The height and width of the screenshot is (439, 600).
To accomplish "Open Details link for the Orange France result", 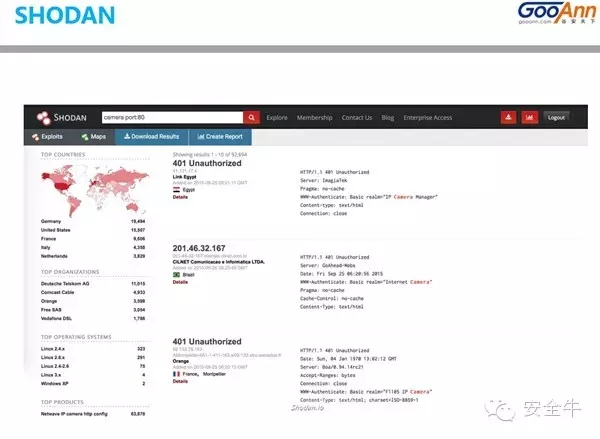I will [180, 381].
